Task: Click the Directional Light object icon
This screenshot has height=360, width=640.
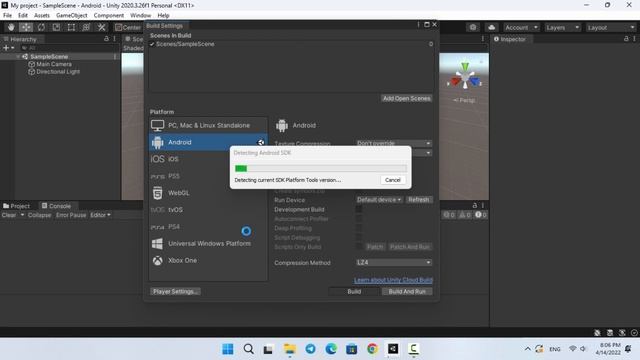Action: 31,71
